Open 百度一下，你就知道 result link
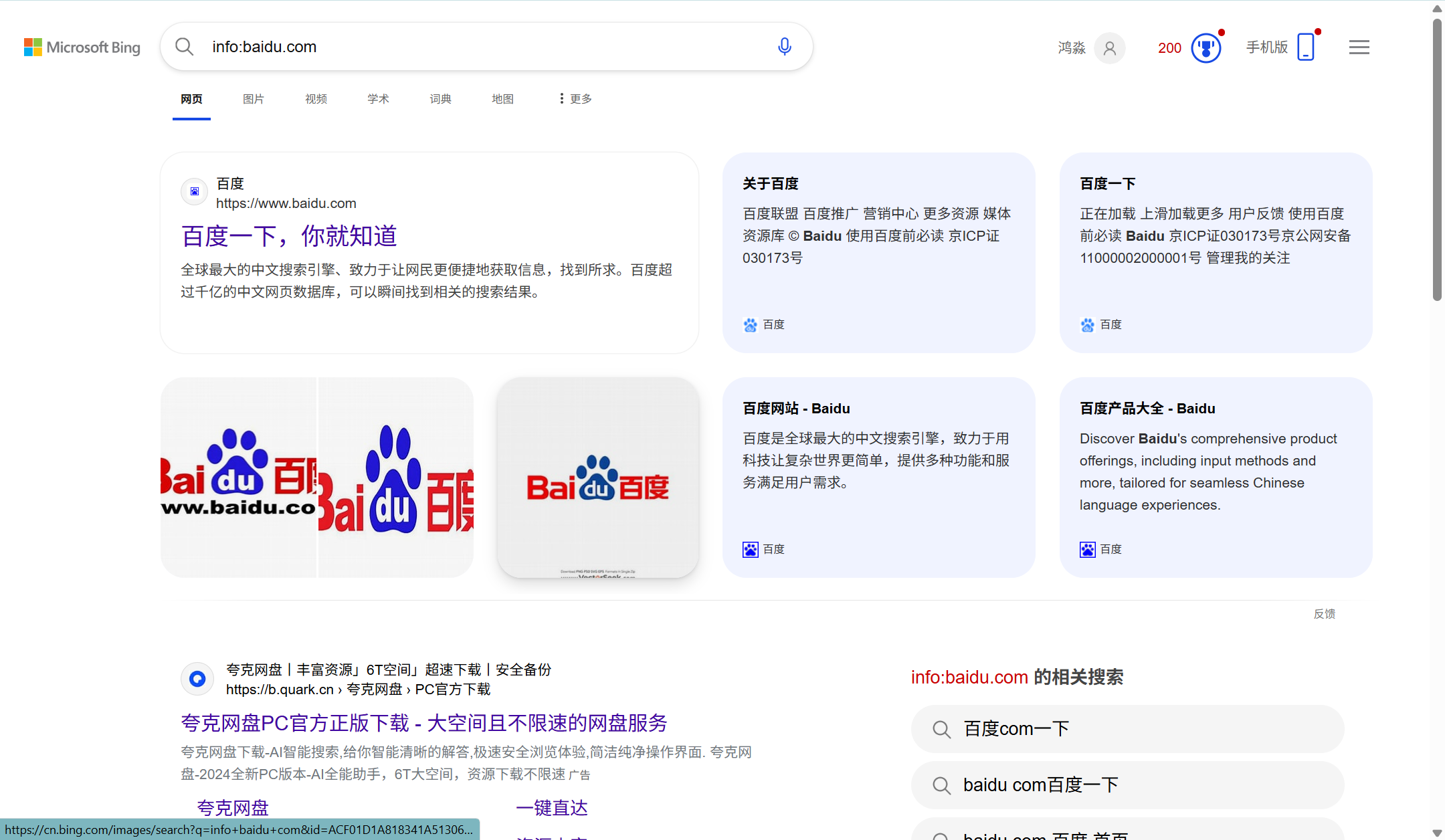 pyautogui.click(x=289, y=236)
